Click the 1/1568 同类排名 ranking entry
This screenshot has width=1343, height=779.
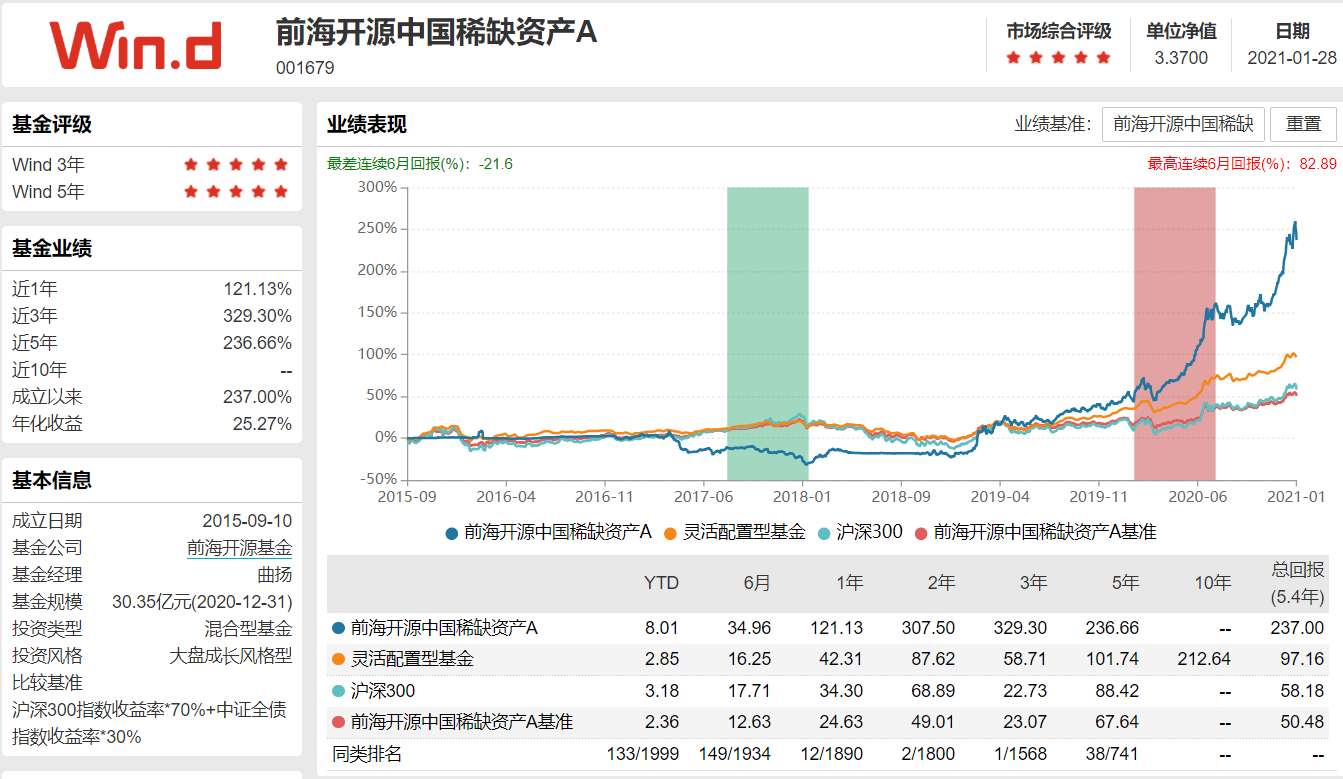point(1023,752)
